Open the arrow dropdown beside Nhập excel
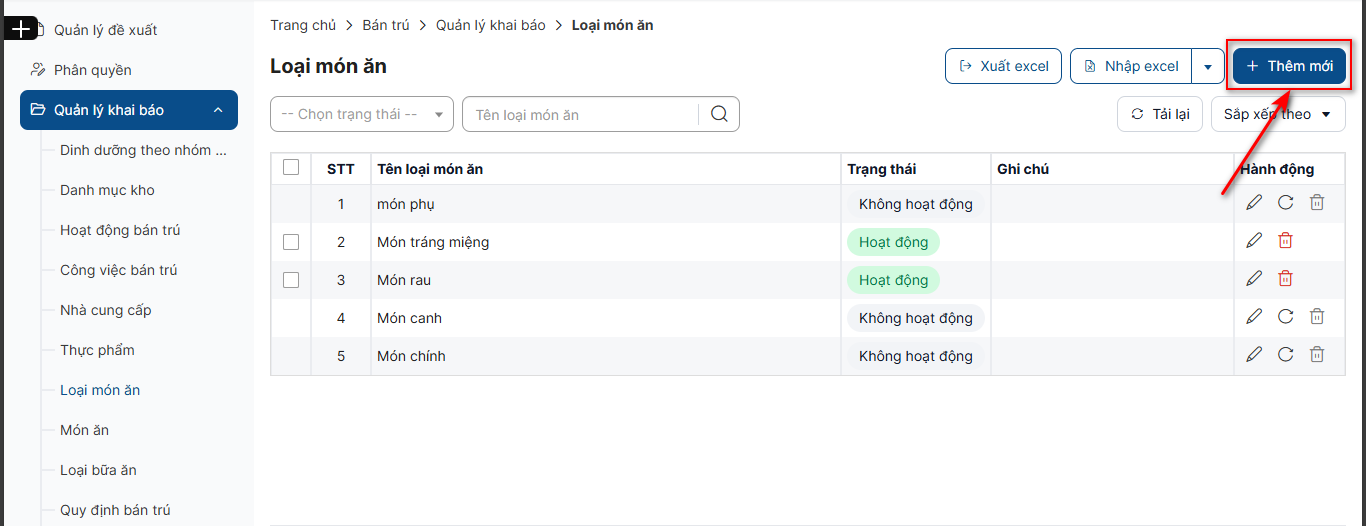Viewport: 1366px width, 526px height. click(1208, 67)
